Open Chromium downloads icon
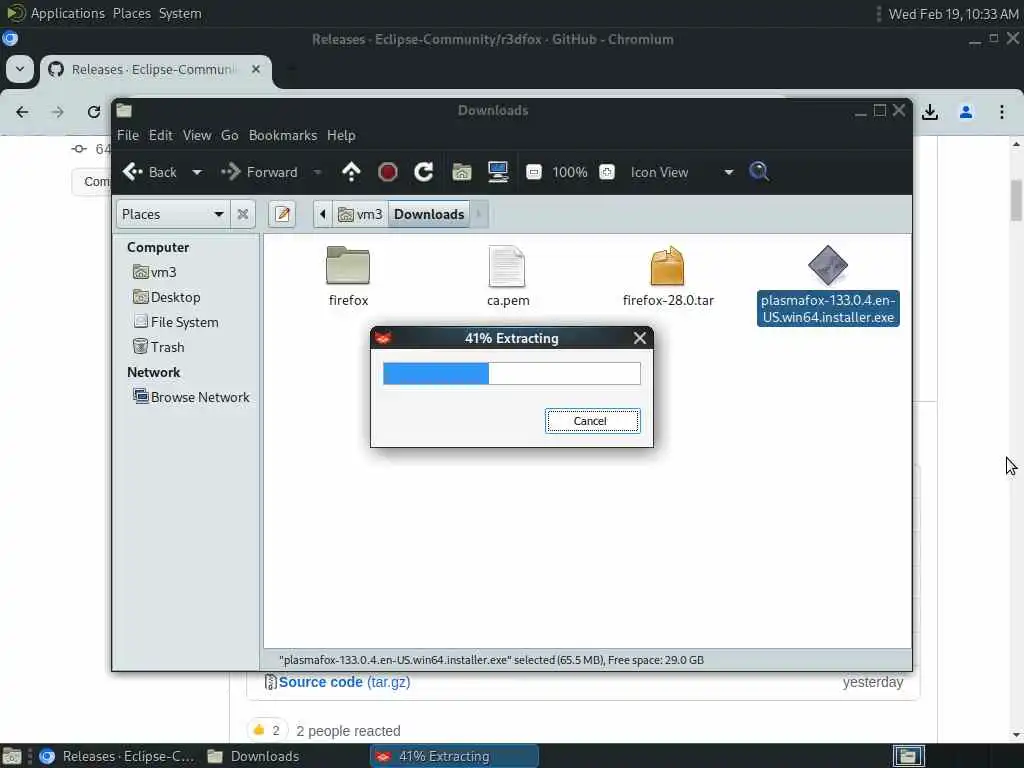 930,112
